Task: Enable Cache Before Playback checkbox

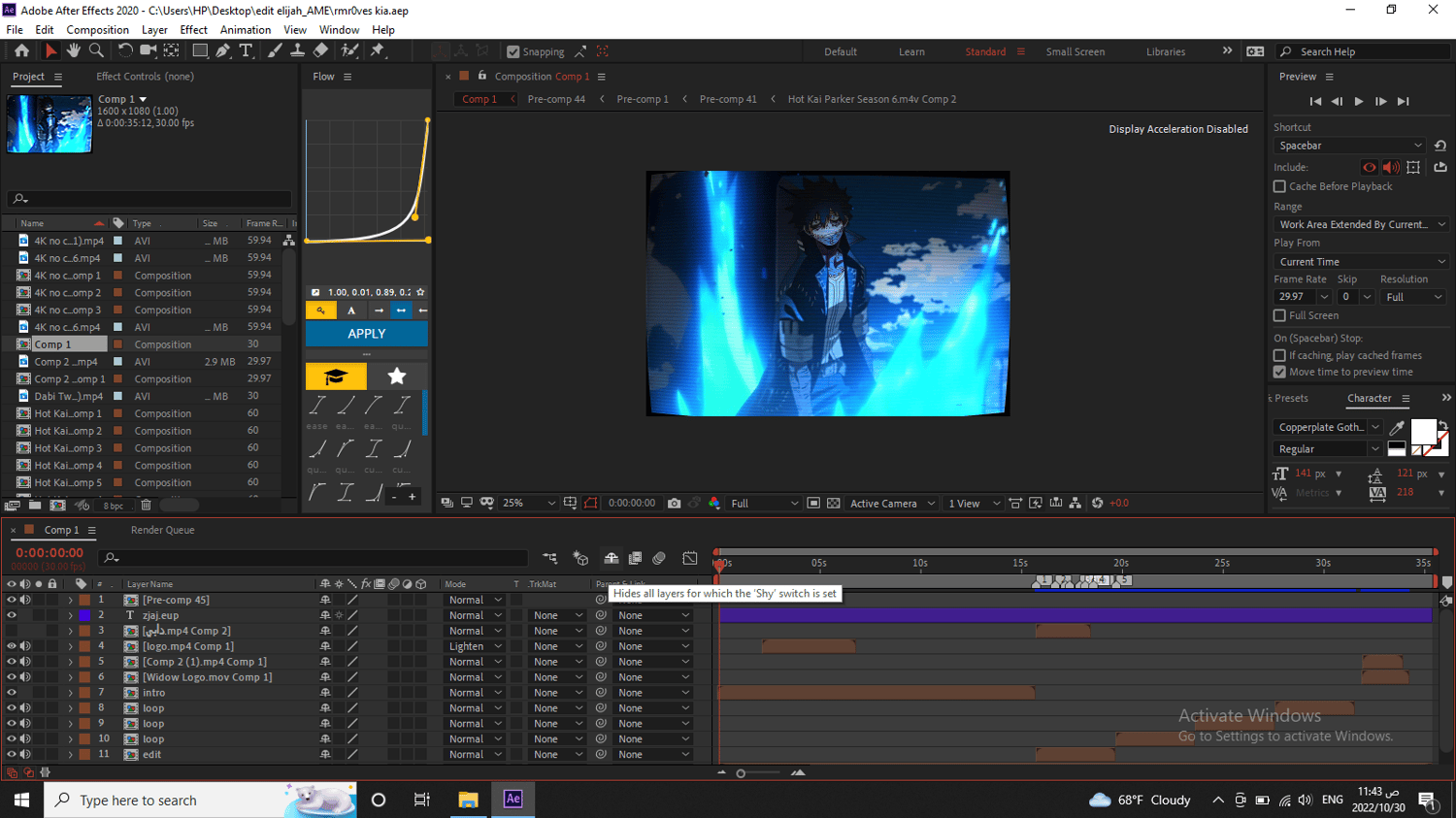Action: tap(1279, 186)
